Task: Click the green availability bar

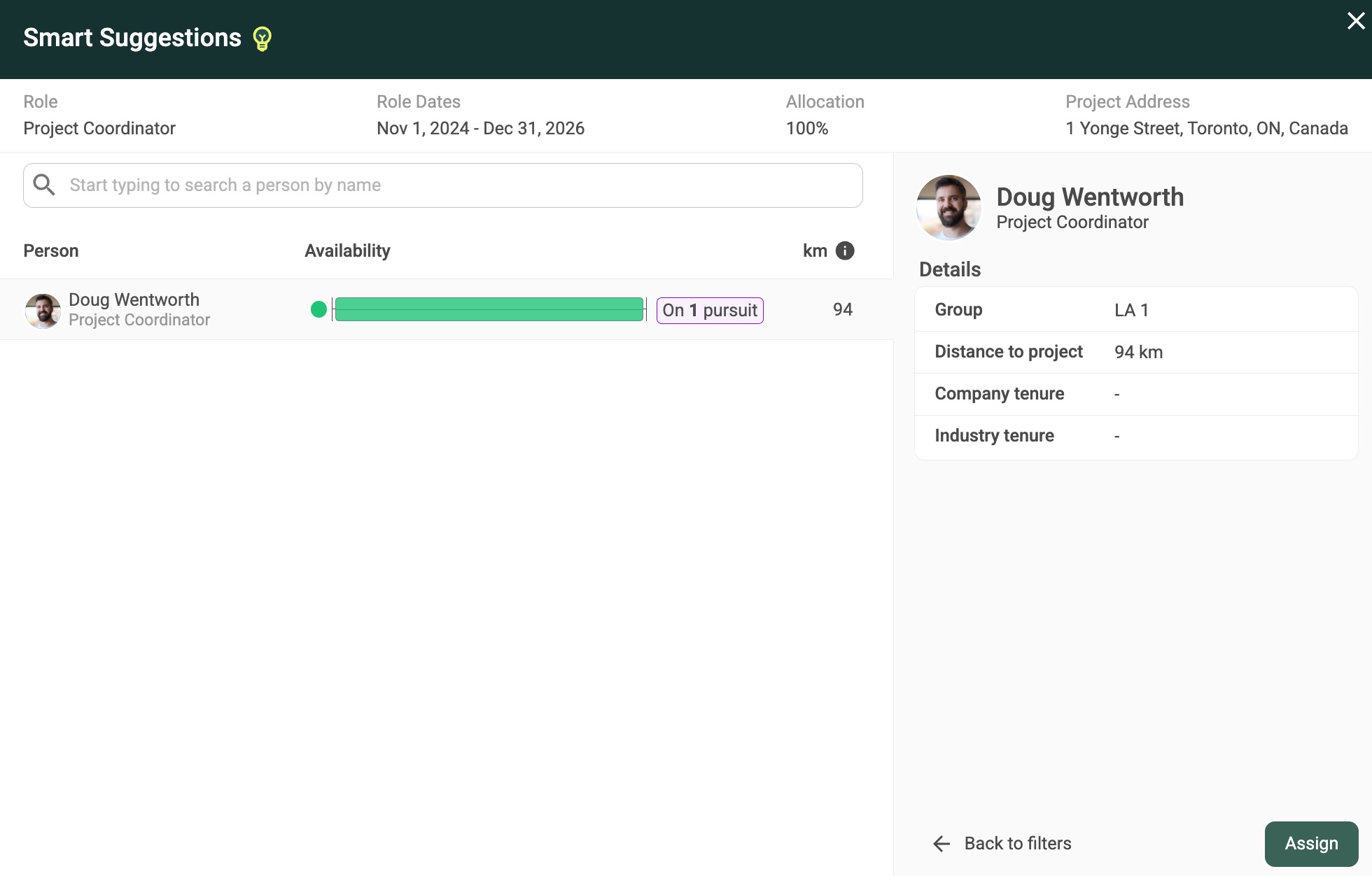Action: point(489,309)
